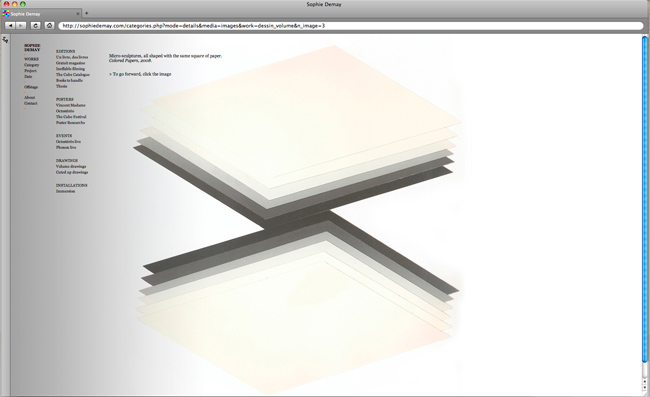The image size is (650, 397).
Task: Open the home page via house icon
Action: pos(49,26)
